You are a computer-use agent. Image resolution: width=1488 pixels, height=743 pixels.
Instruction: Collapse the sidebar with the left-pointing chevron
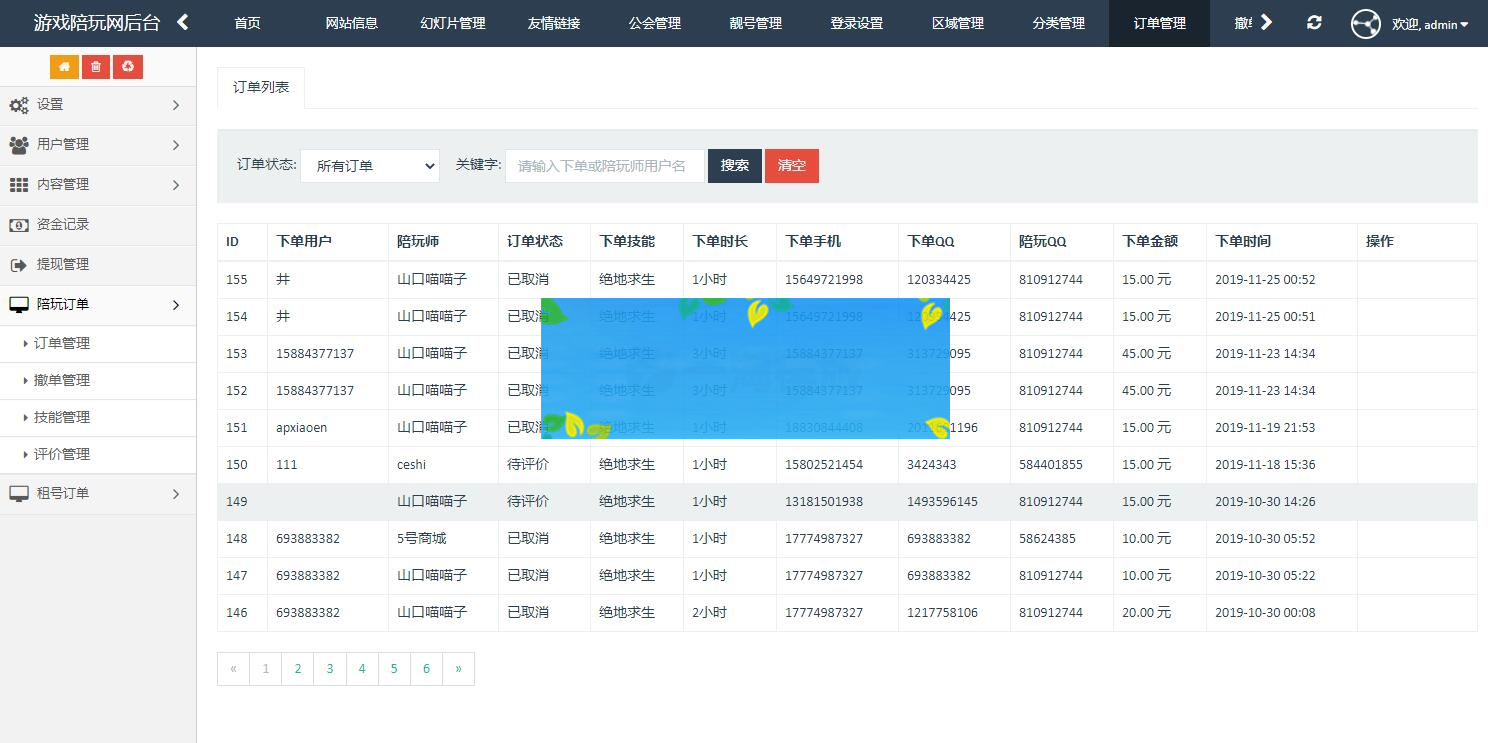[182, 20]
